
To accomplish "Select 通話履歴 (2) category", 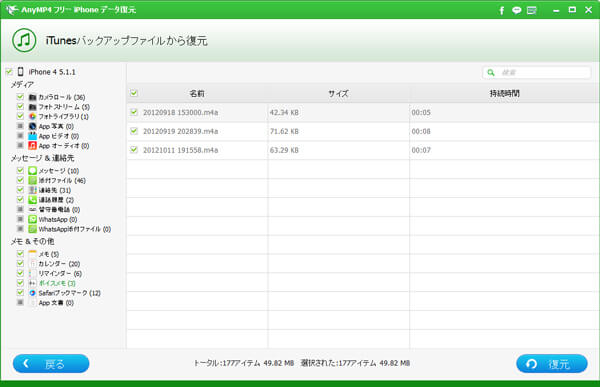I will 56,200.
